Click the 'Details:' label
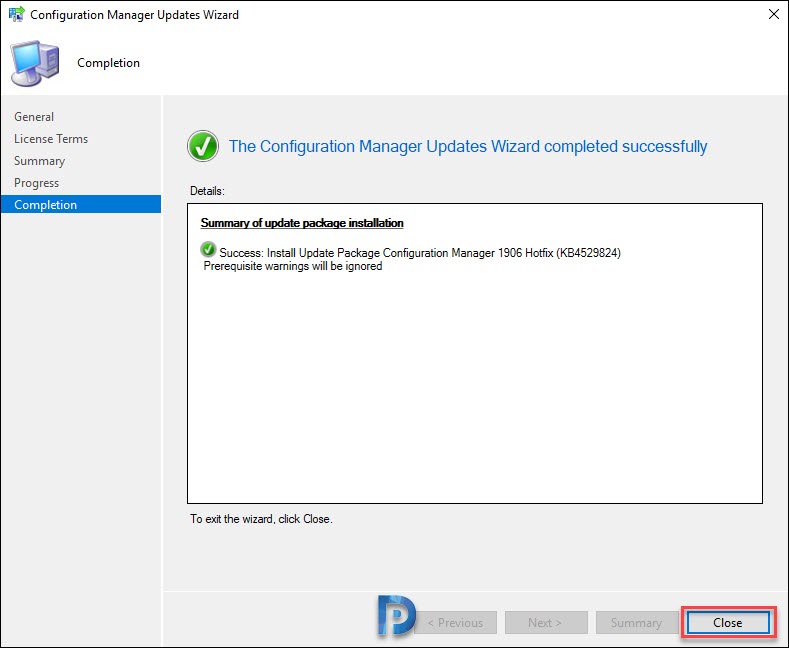The image size is (789, 648). [207, 191]
